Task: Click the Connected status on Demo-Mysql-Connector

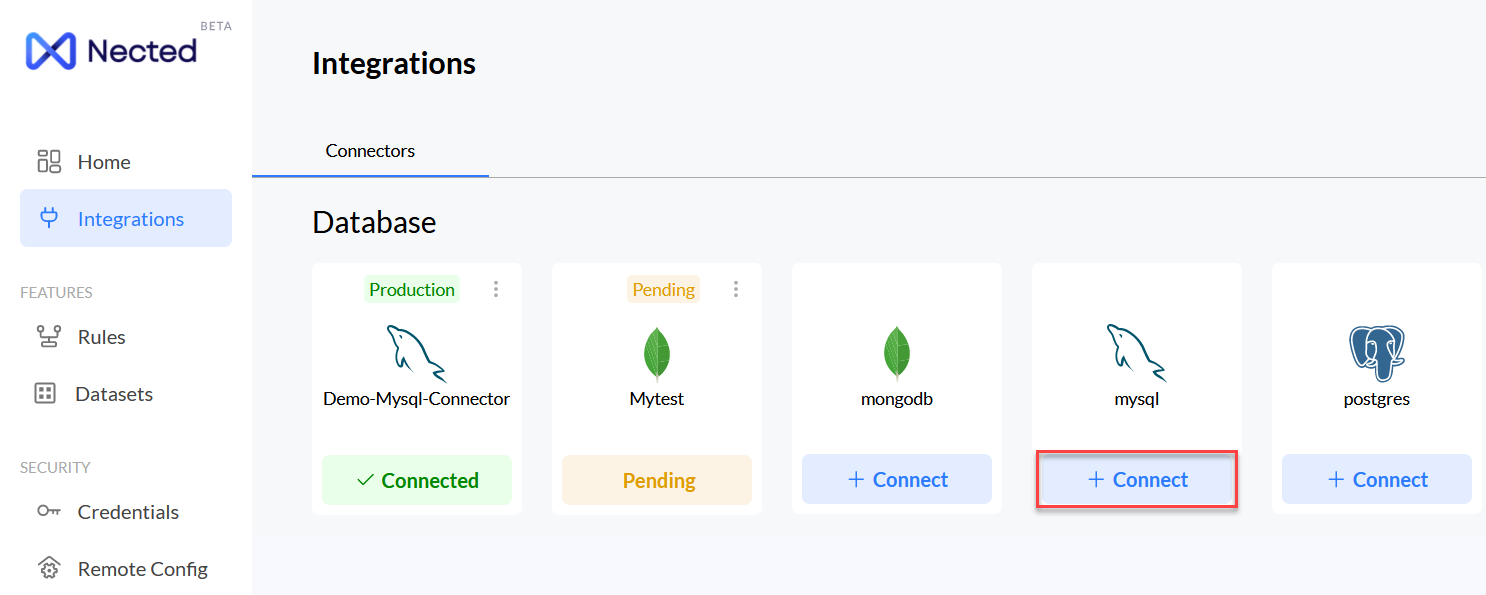Action: pyautogui.click(x=417, y=480)
